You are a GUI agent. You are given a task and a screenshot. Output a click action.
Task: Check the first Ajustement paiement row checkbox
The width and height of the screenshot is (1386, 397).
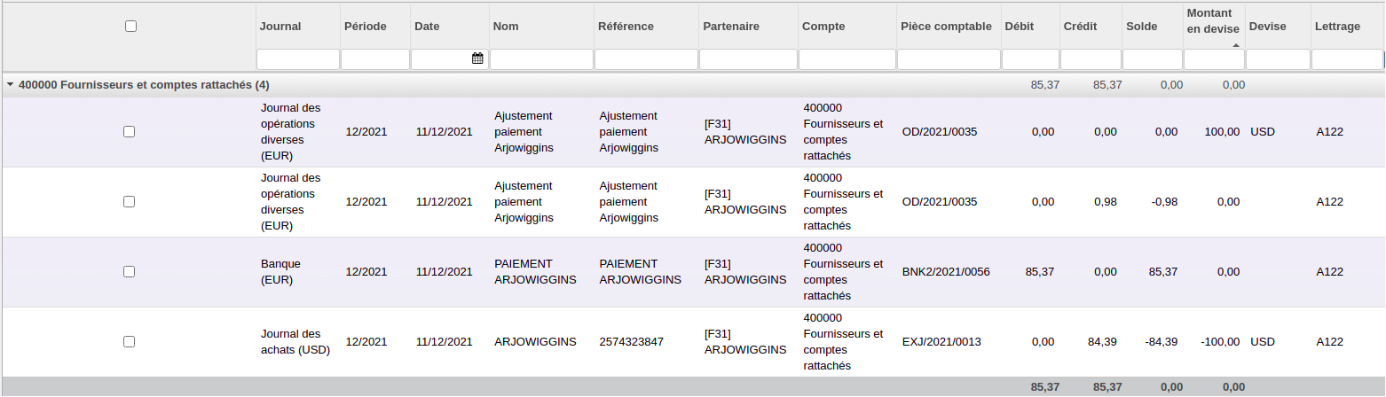tap(129, 131)
